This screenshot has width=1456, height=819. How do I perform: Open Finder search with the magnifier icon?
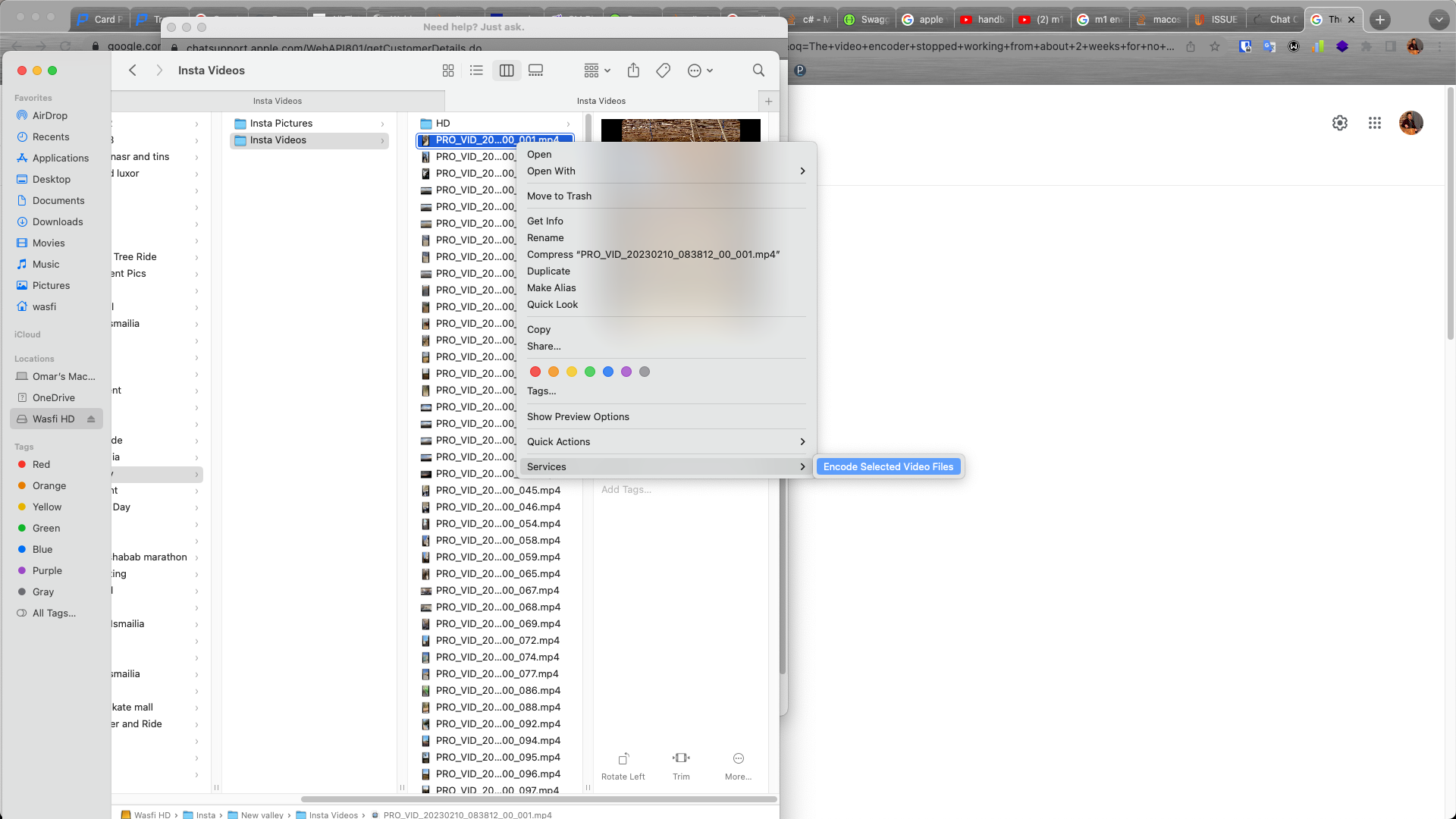pos(758,70)
